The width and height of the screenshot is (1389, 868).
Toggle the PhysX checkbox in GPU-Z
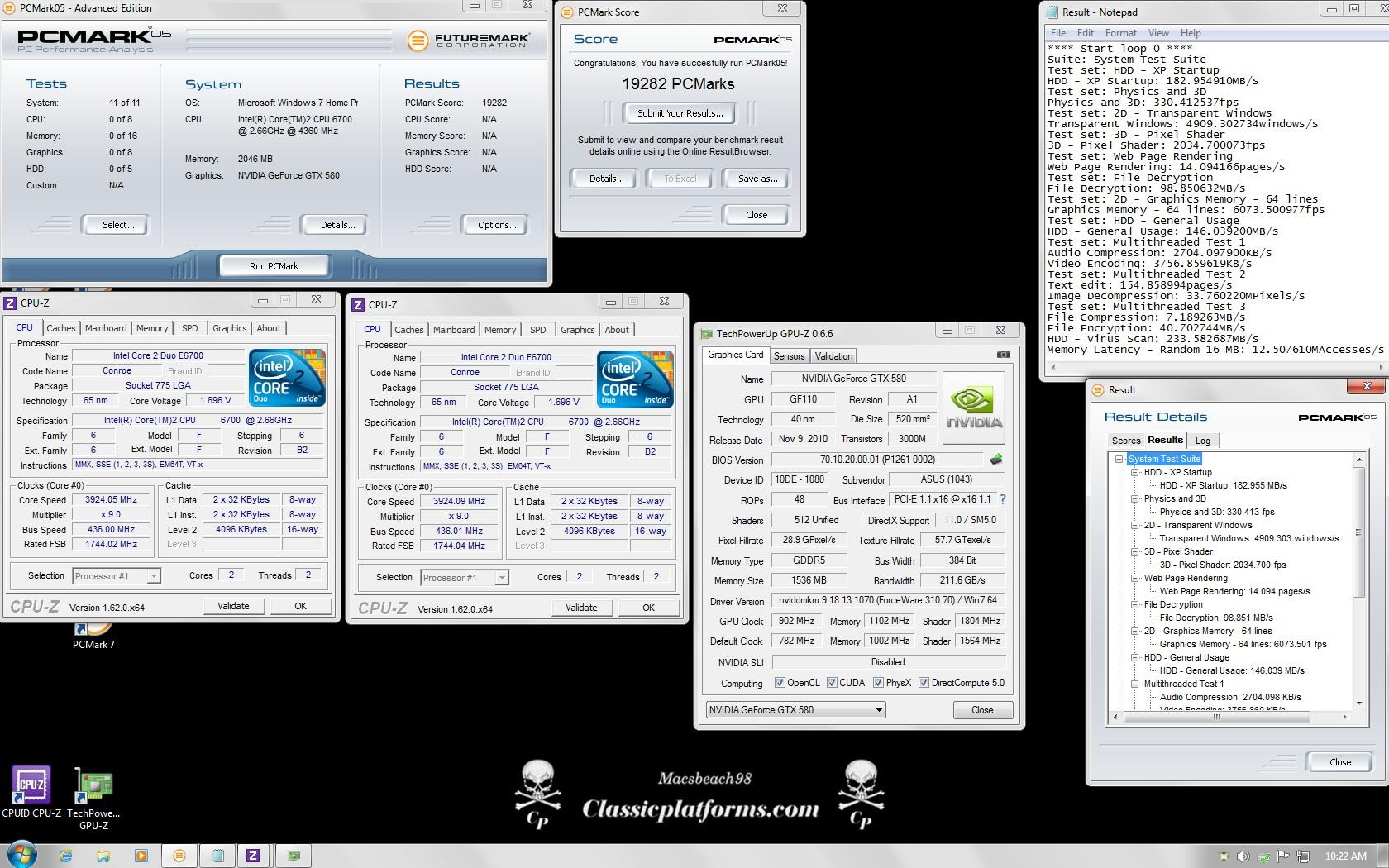click(878, 683)
